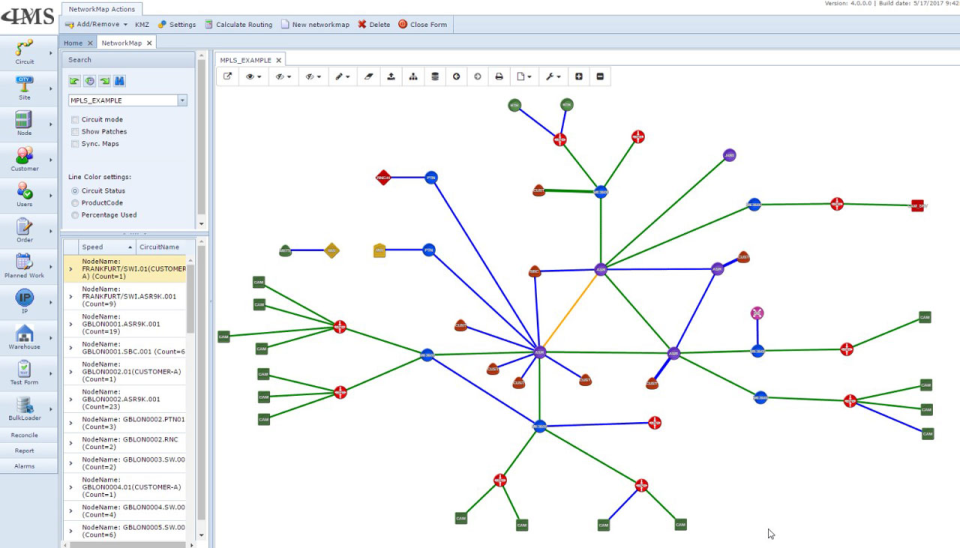Check the Show Patches option
Image resolution: width=960 pixels, height=548 pixels.
[75, 132]
